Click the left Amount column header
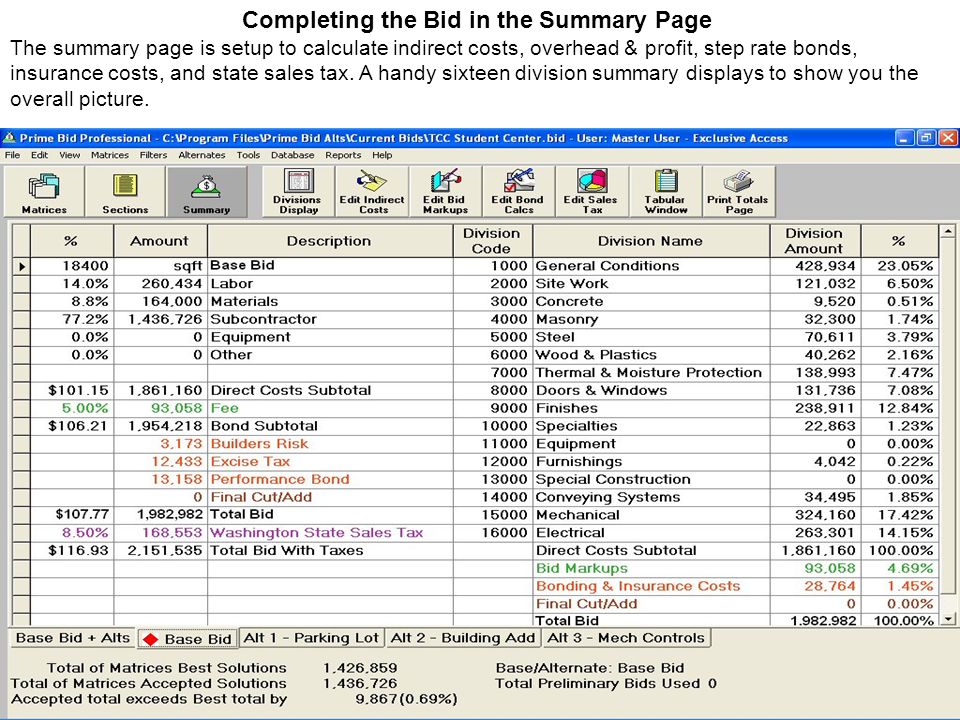 [x=160, y=241]
